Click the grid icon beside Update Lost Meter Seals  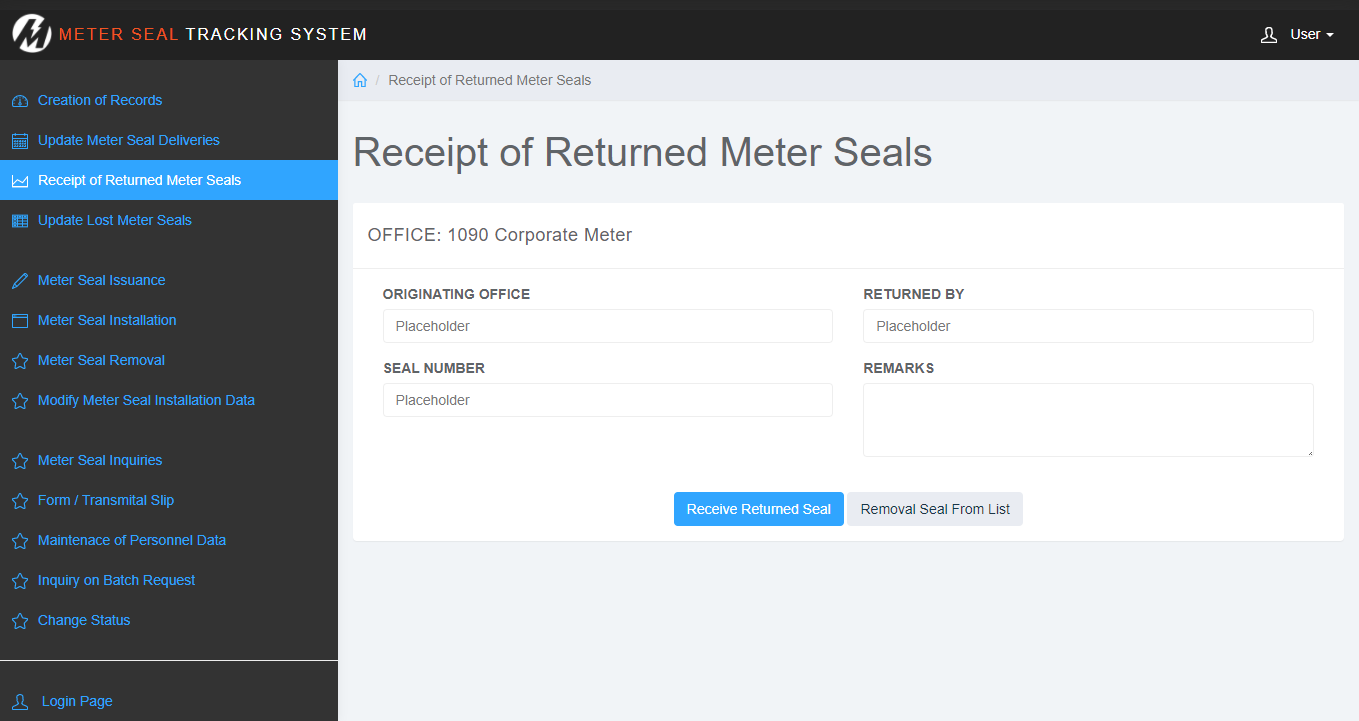coord(19,221)
